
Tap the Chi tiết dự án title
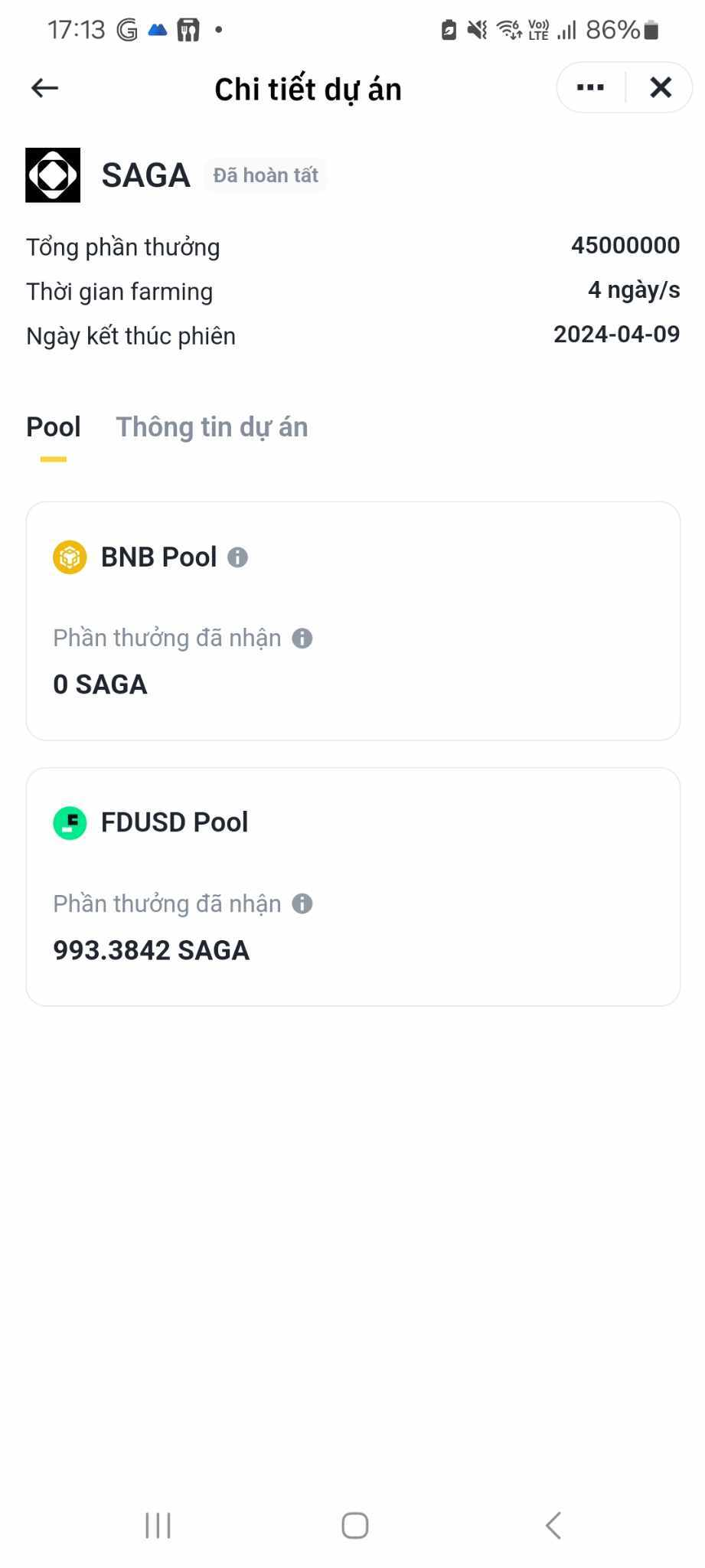[308, 90]
